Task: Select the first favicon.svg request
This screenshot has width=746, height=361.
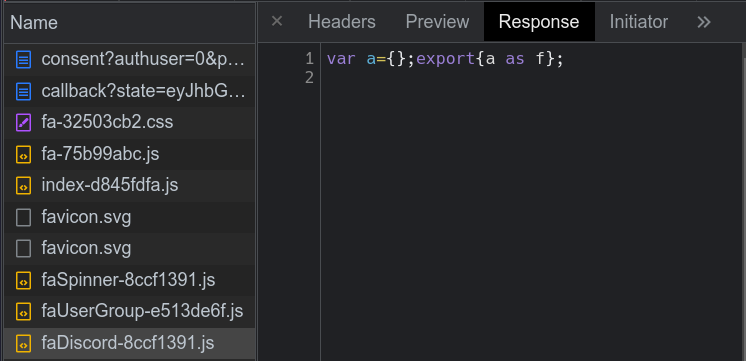Action: tap(129, 217)
